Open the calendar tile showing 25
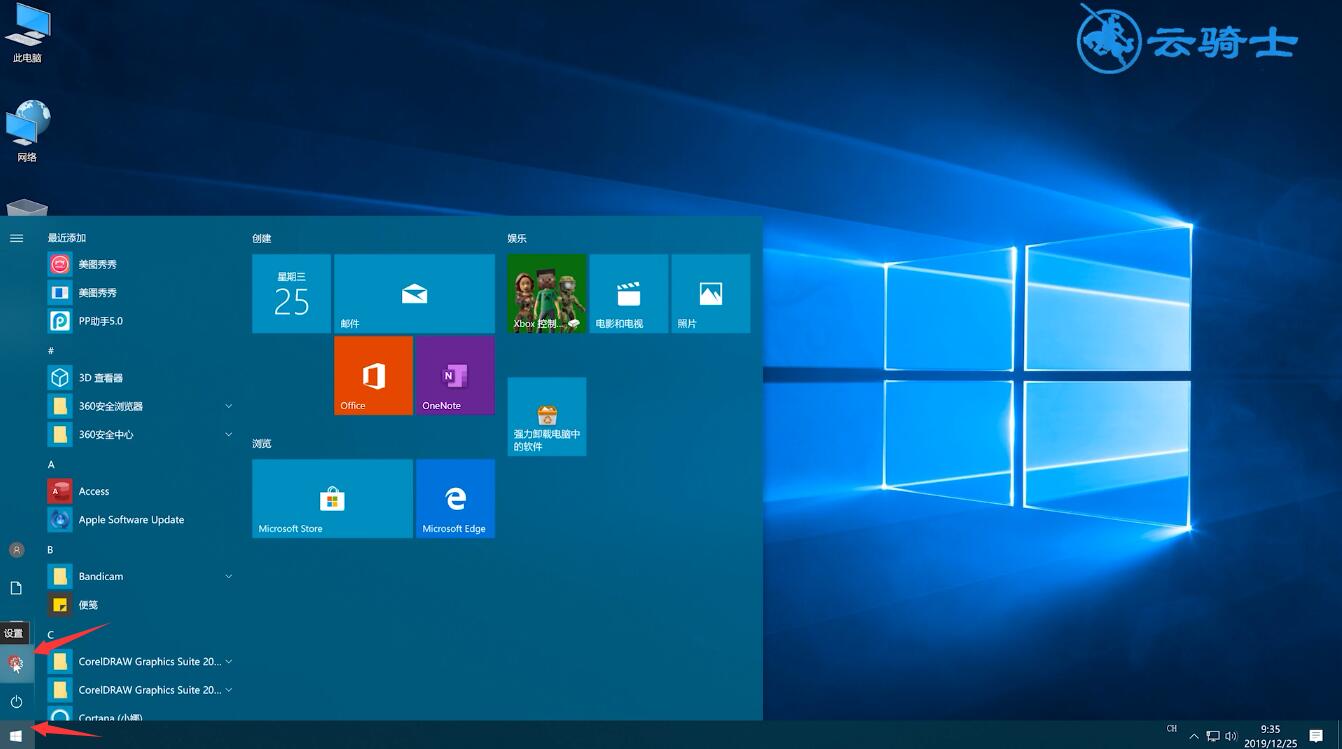1342x749 pixels. coord(291,293)
